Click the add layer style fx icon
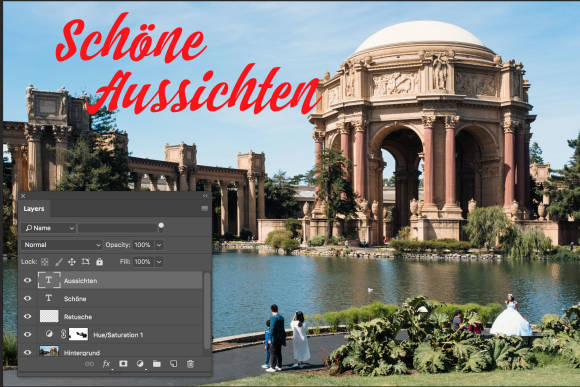 [x=106, y=364]
